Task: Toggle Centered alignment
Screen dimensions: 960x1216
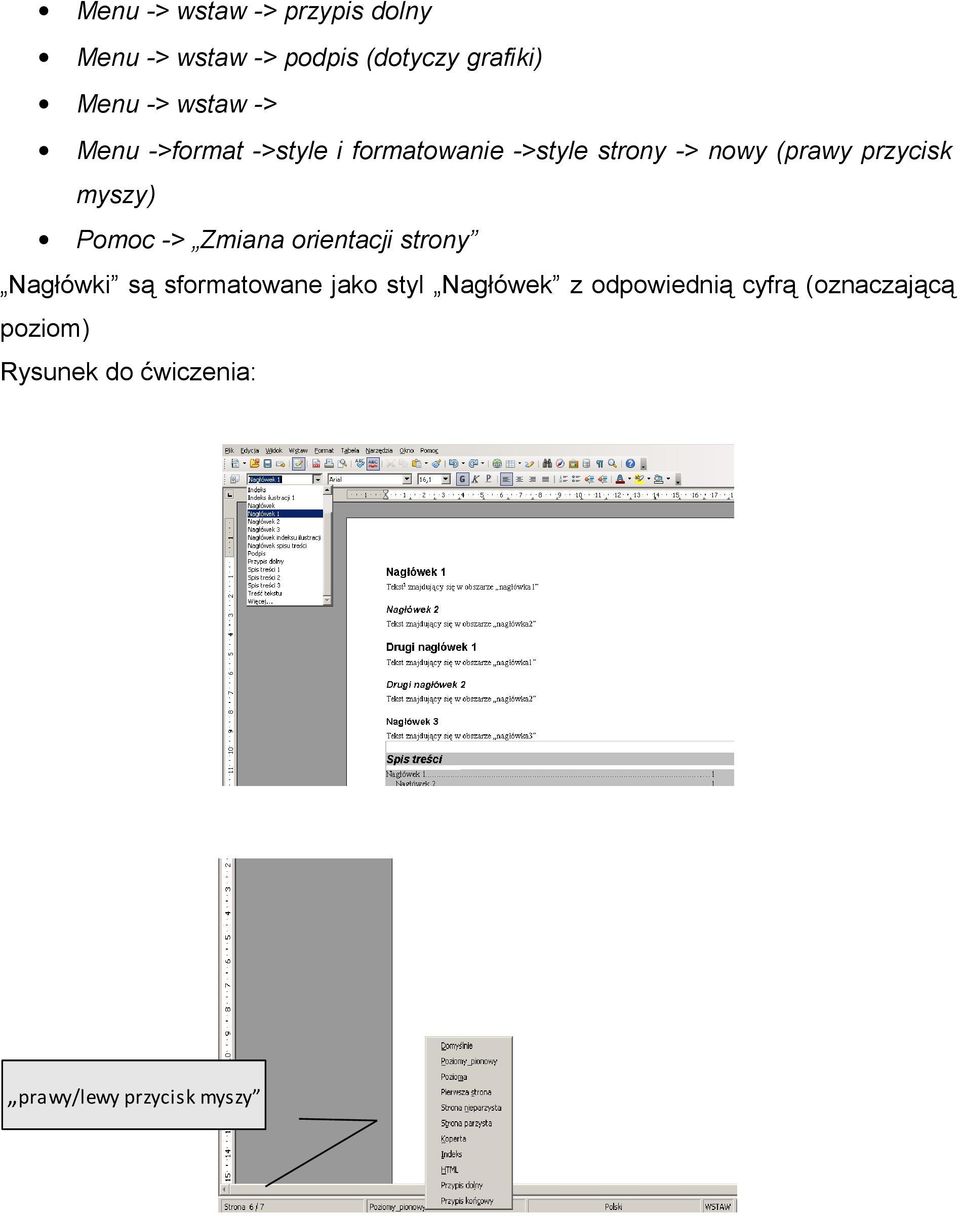Action: (x=520, y=480)
